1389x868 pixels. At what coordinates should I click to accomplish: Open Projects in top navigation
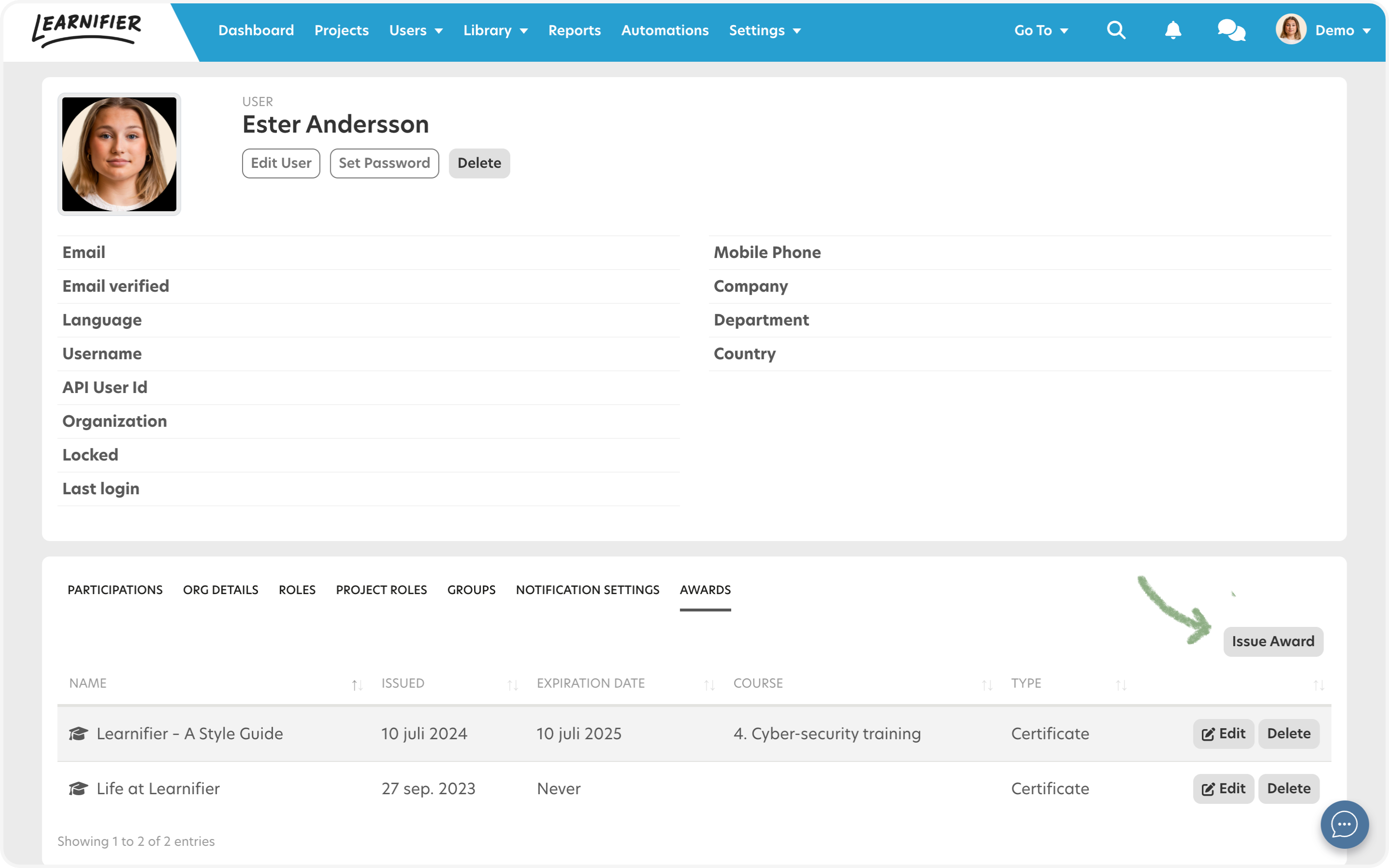[x=341, y=30]
